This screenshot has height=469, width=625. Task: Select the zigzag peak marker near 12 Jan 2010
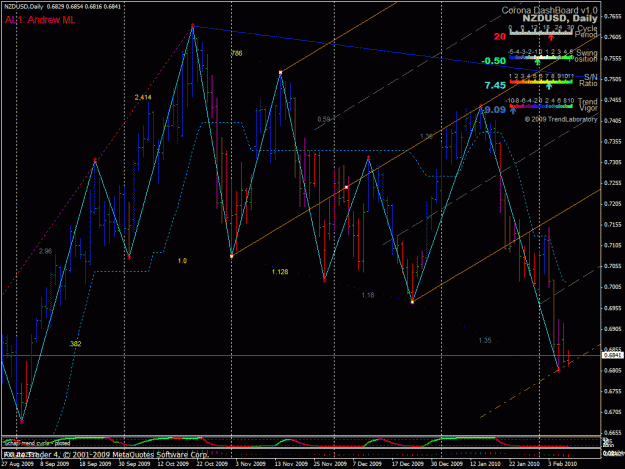click(x=481, y=106)
